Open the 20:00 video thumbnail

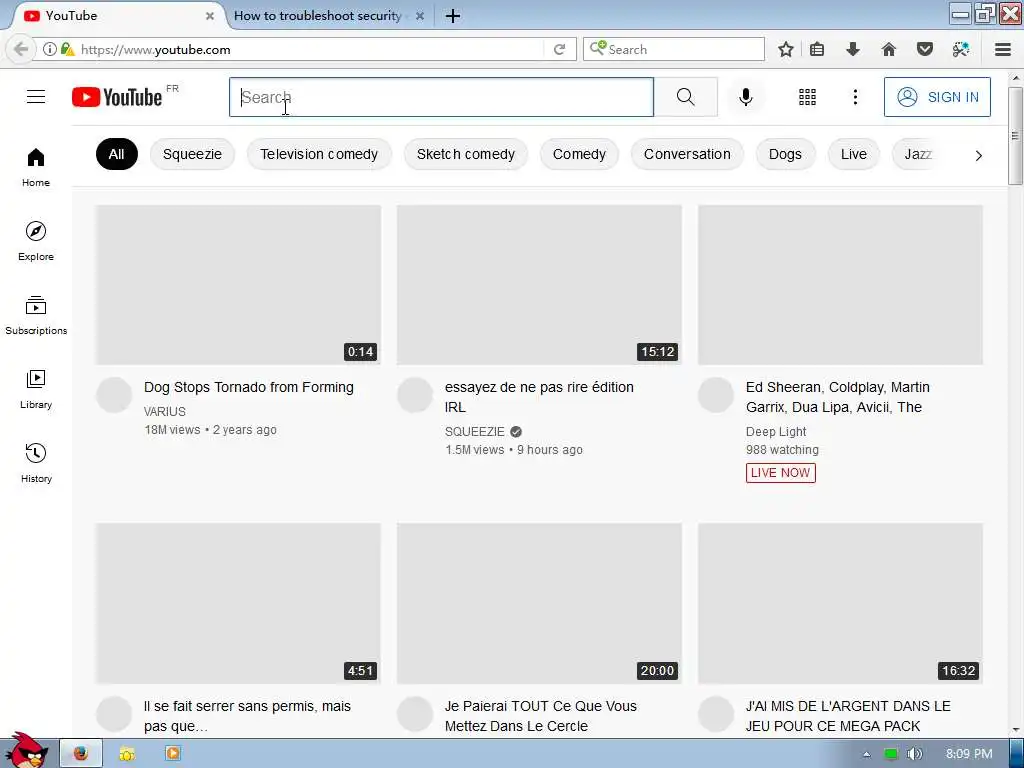click(x=539, y=603)
